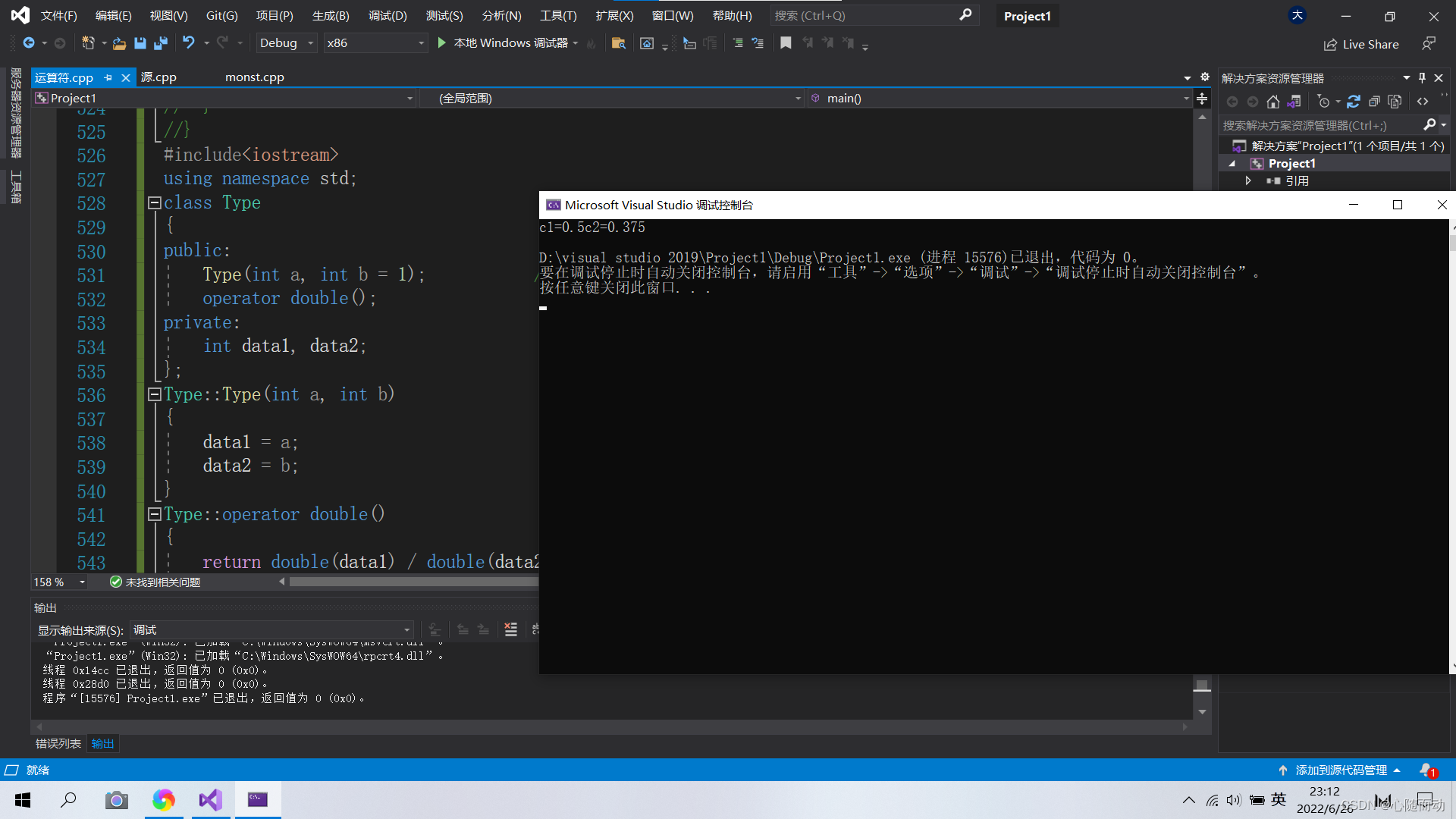Screen dimensions: 1456x819
Task: Search in Solution Explorer search box
Action: point(1319,125)
